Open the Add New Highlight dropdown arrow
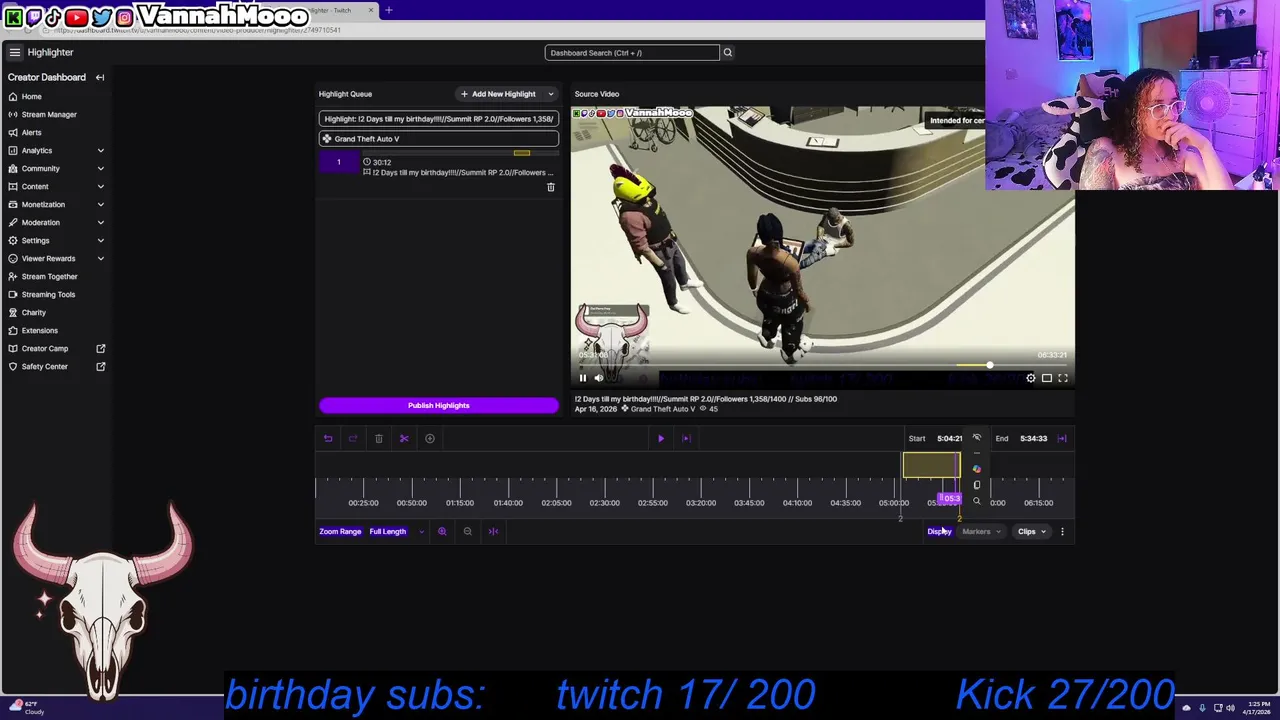This screenshot has height=720, width=1280. 550,94
